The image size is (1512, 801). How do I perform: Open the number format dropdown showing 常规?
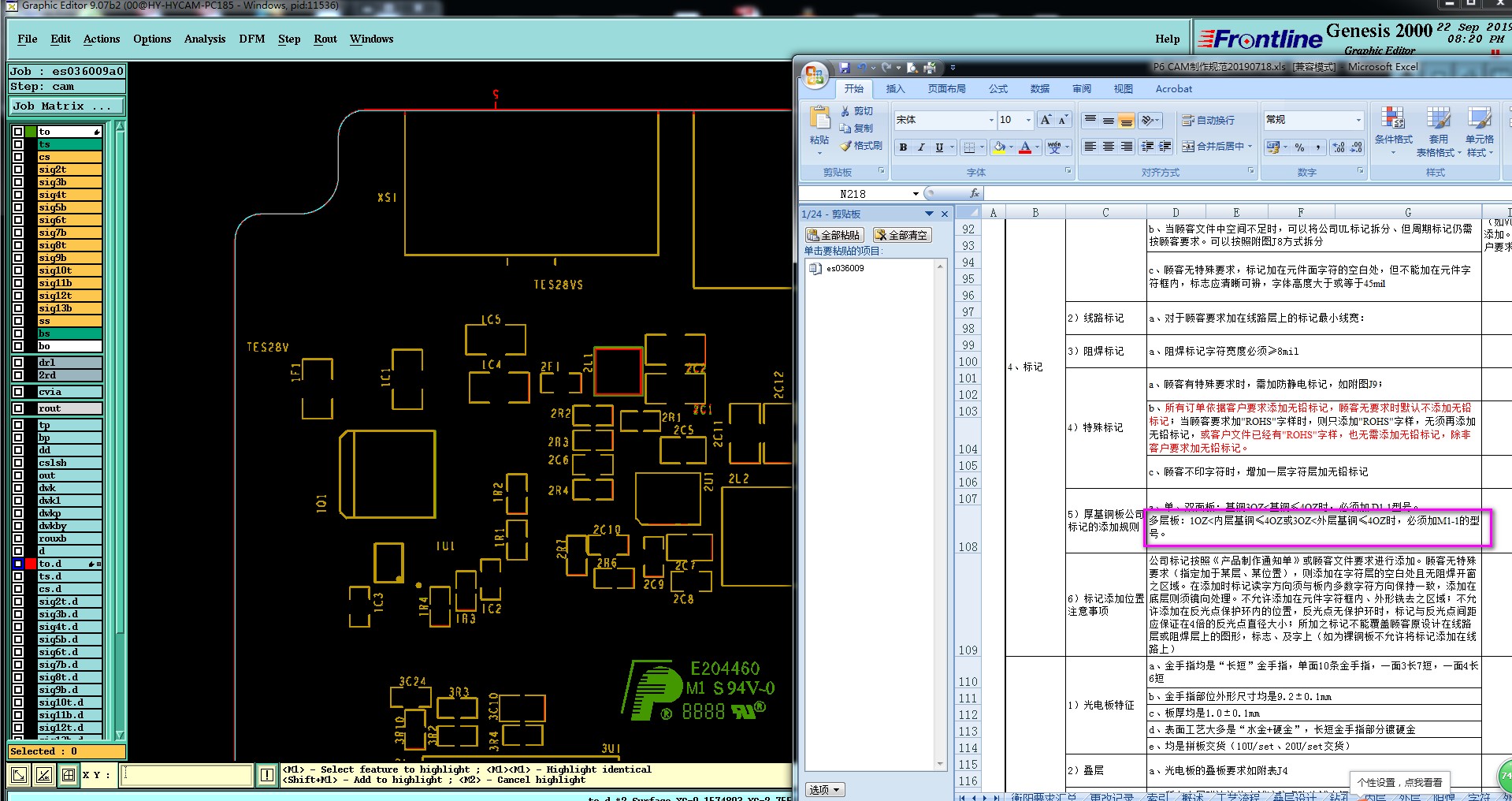pyautogui.click(x=1358, y=120)
